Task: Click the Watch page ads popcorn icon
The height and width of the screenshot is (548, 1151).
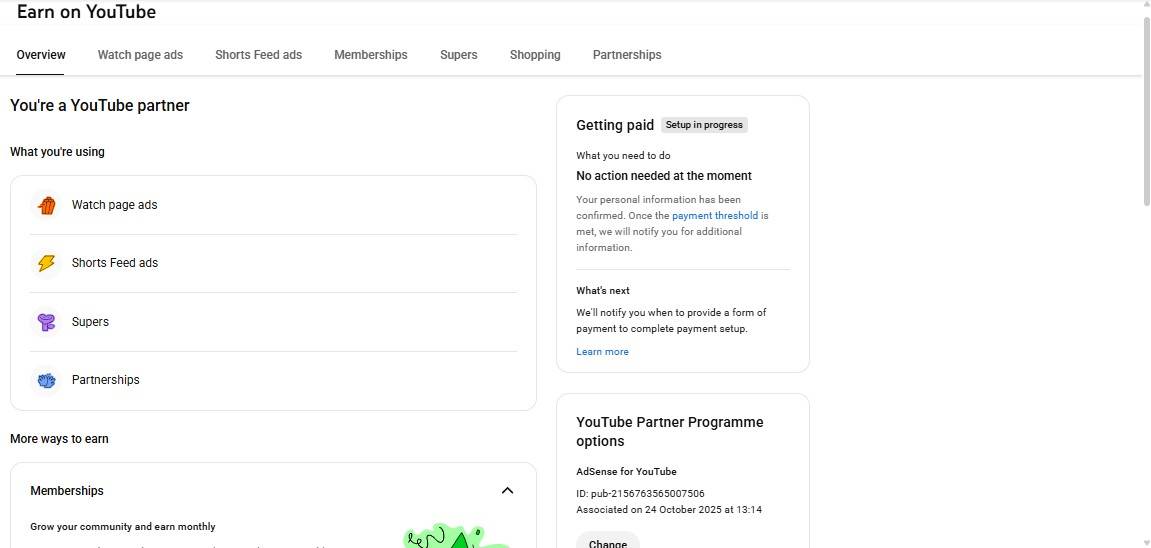Action: [x=46, y=205]
